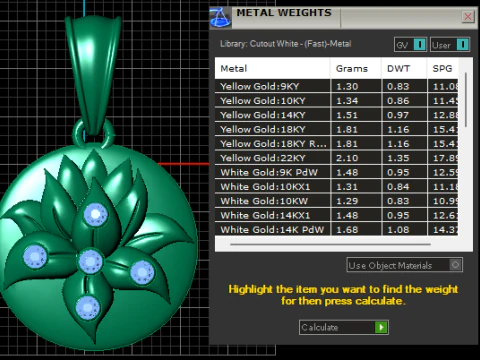Screen dimensions: 480x360
Task: Select the Yellow Gold:9KY row
Action: coord(336,86)
